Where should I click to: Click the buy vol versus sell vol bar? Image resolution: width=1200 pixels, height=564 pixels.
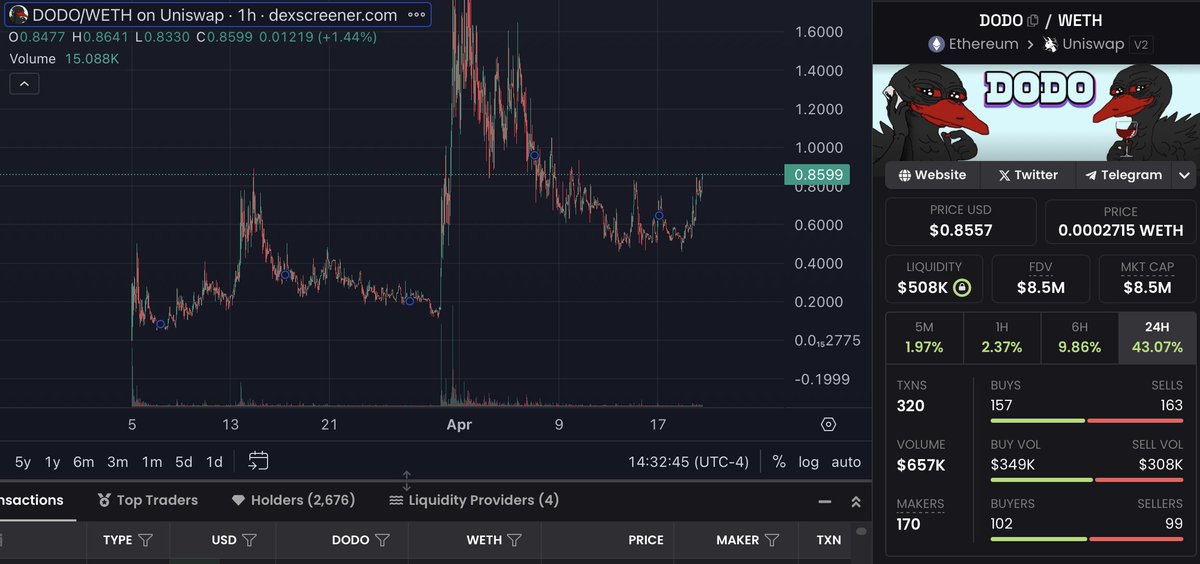point(1087,480)
